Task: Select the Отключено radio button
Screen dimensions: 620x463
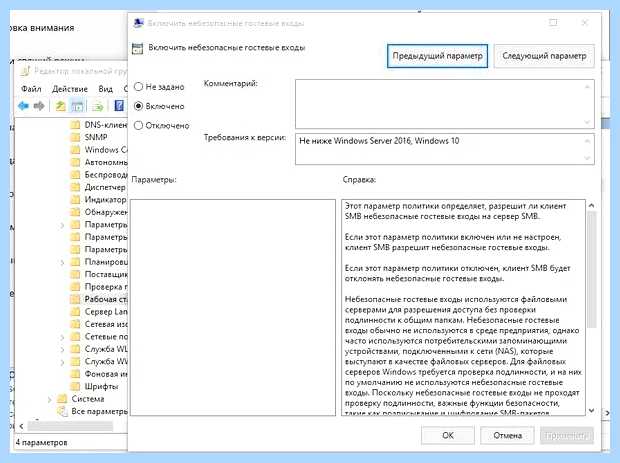Action: [x=138, y=125]
